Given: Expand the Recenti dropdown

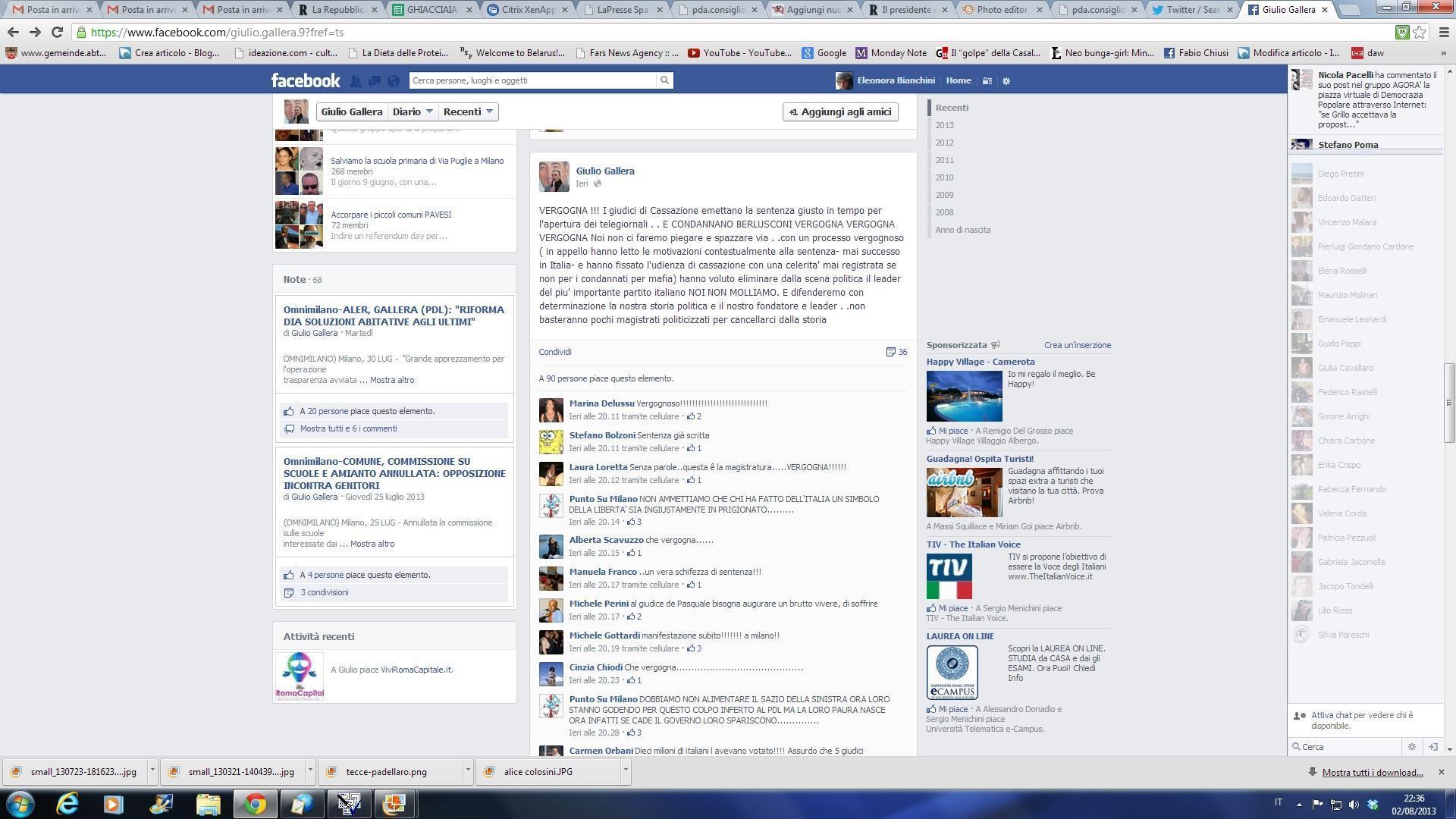Looking at the screenshot, I should point(468,111).
